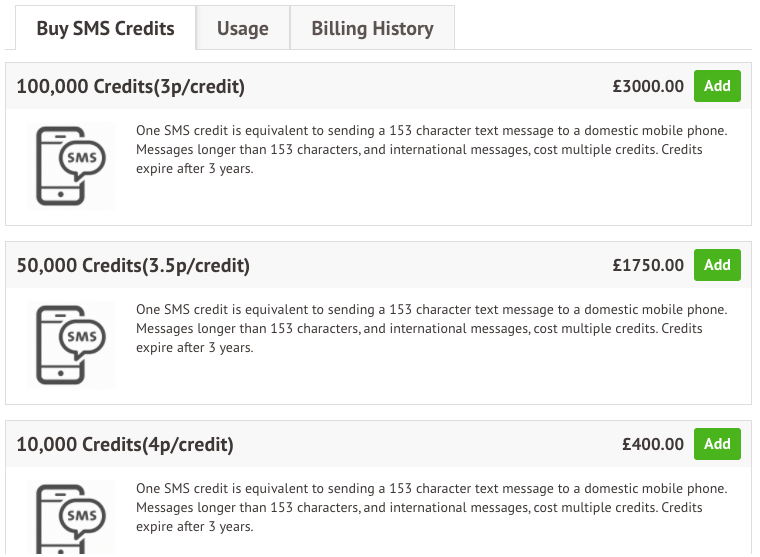Open the Usage tab

tap(243, 28)
